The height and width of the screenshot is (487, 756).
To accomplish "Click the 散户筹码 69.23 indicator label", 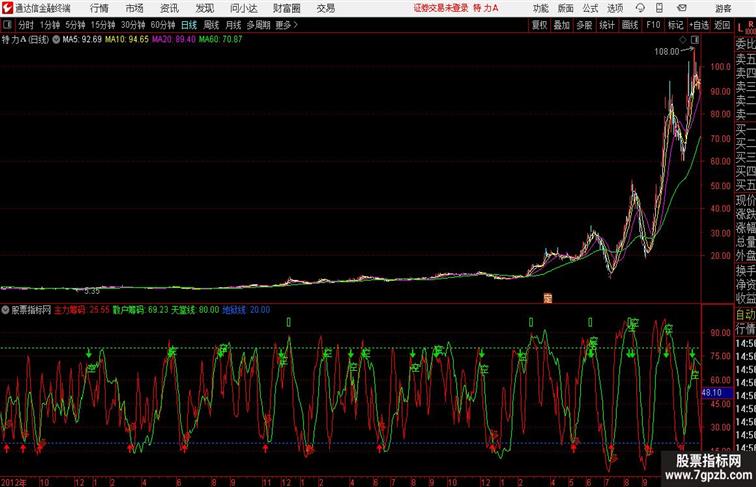I will click(141, 310).
